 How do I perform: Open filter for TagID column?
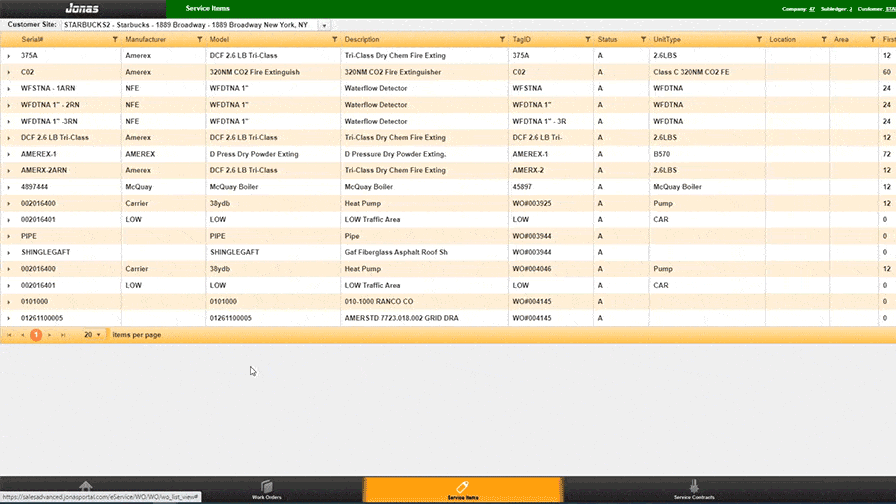point(587,39)
